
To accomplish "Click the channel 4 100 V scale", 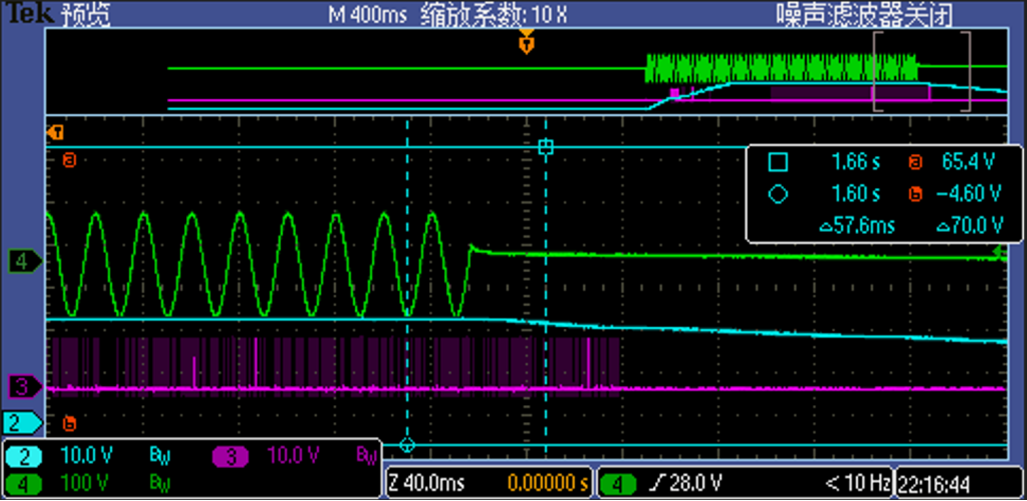I will [83, 485].
